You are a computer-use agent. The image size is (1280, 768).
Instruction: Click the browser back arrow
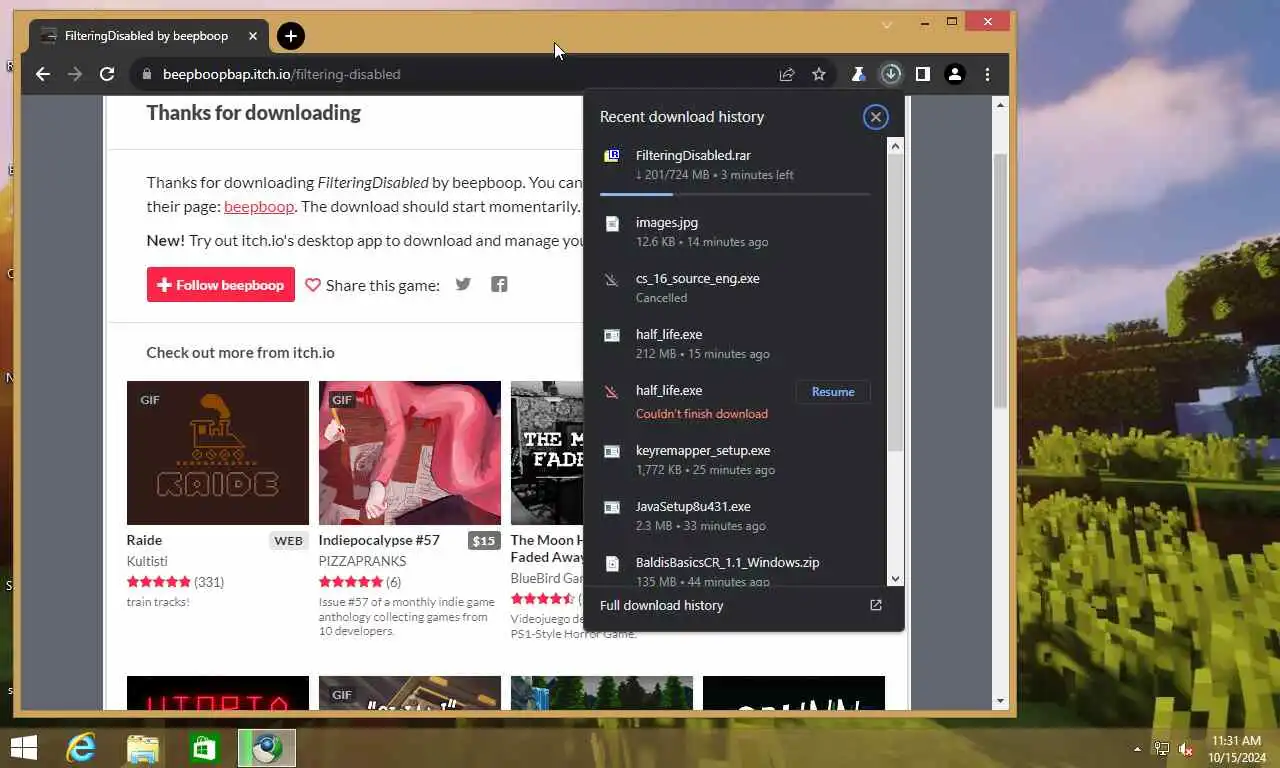click(x=42, y=74)
